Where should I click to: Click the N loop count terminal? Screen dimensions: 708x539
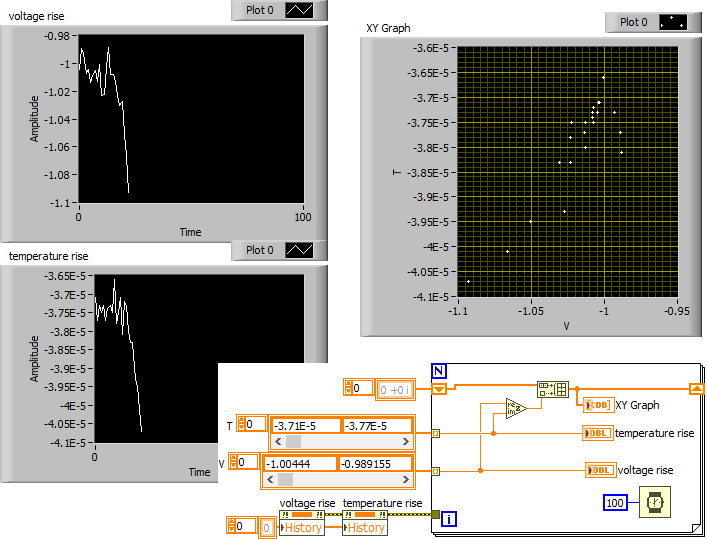coord(439,371)
